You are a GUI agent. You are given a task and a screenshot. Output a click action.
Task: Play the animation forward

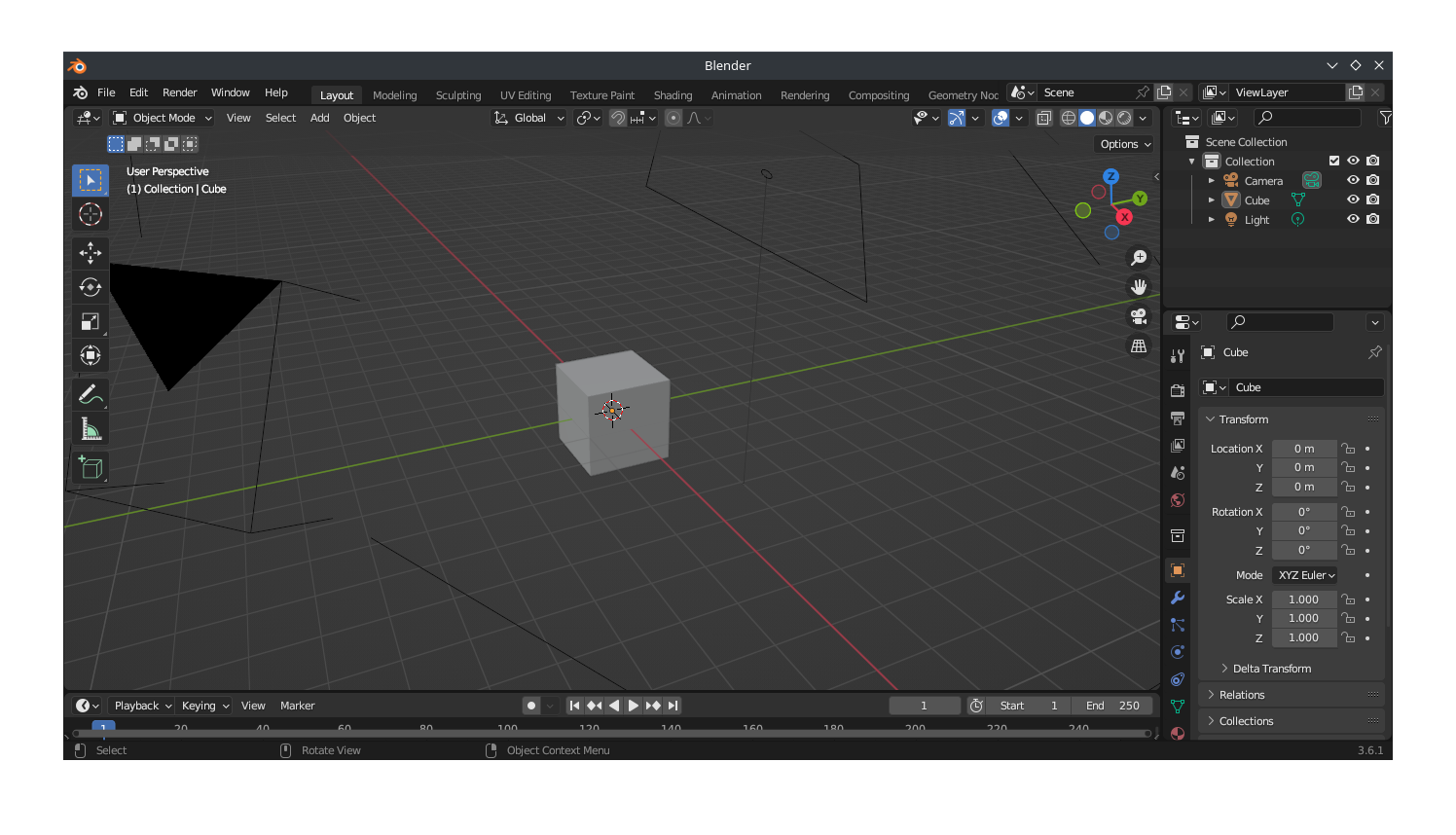pos(634,706)
